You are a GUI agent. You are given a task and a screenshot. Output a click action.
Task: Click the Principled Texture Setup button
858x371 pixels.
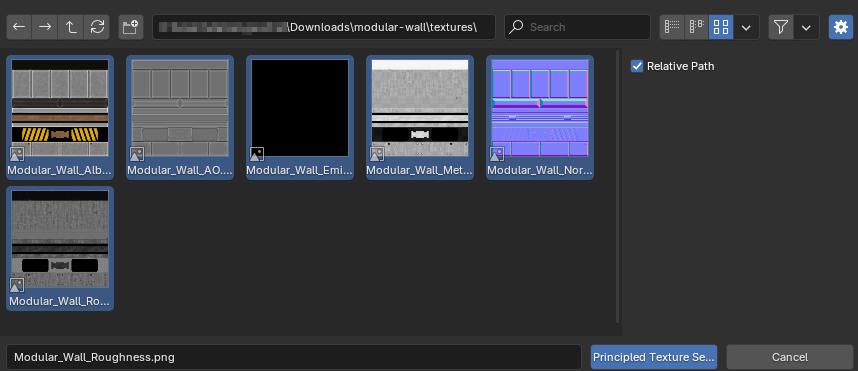tap(654, 357)
